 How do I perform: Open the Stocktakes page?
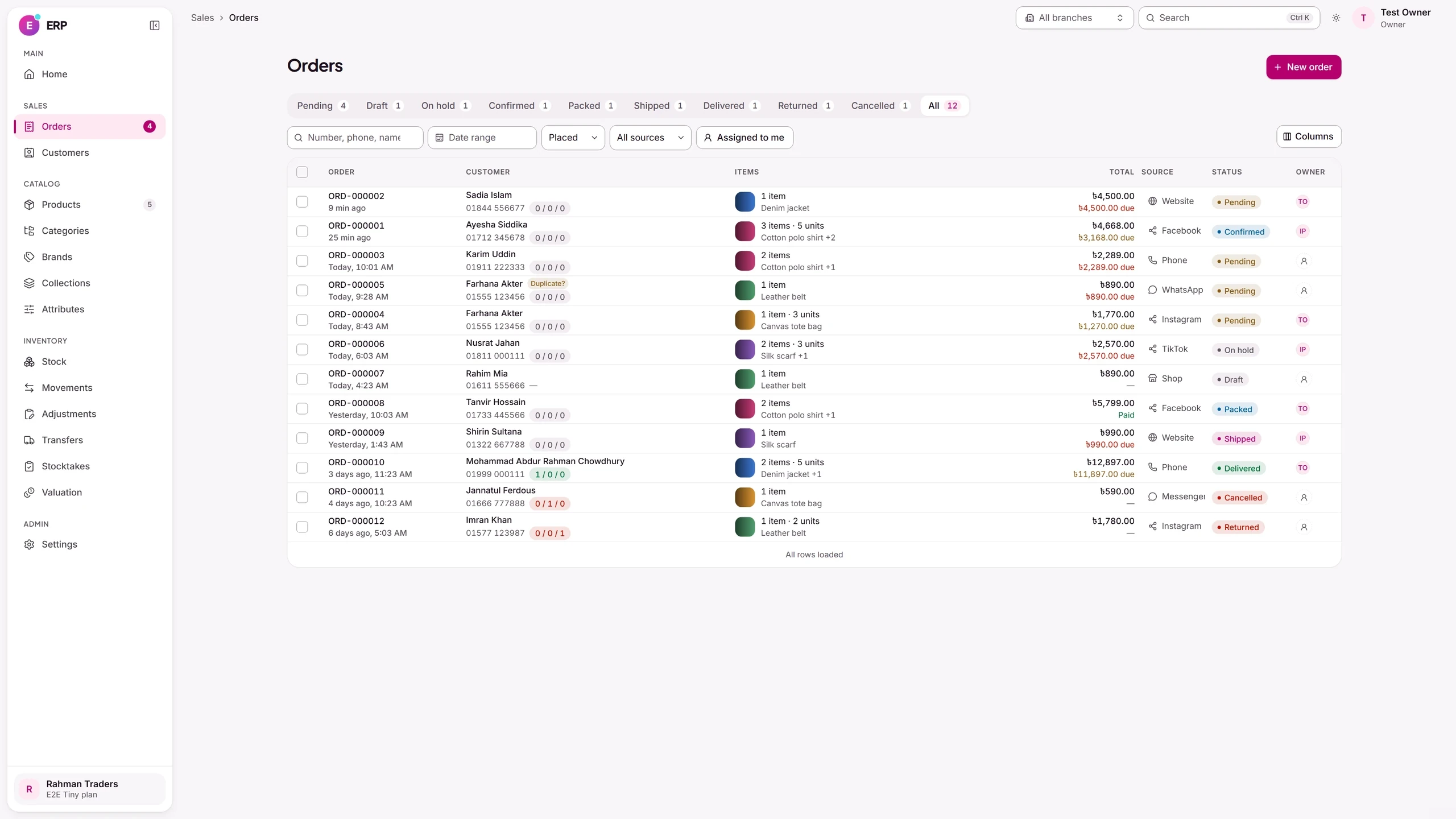click(x=90, y=466)
